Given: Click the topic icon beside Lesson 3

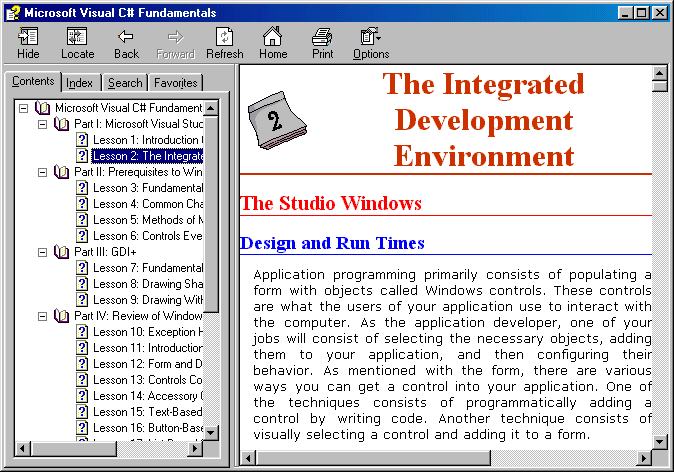Looking at the screenshot, I should 82,188.
